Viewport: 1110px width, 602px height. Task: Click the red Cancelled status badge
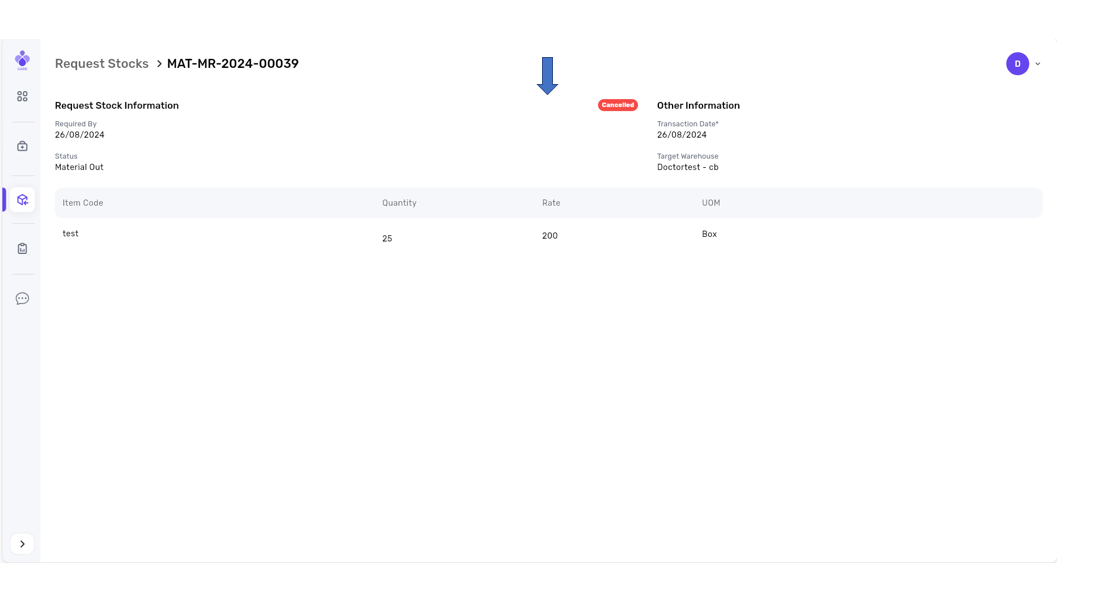pos(617,105)
